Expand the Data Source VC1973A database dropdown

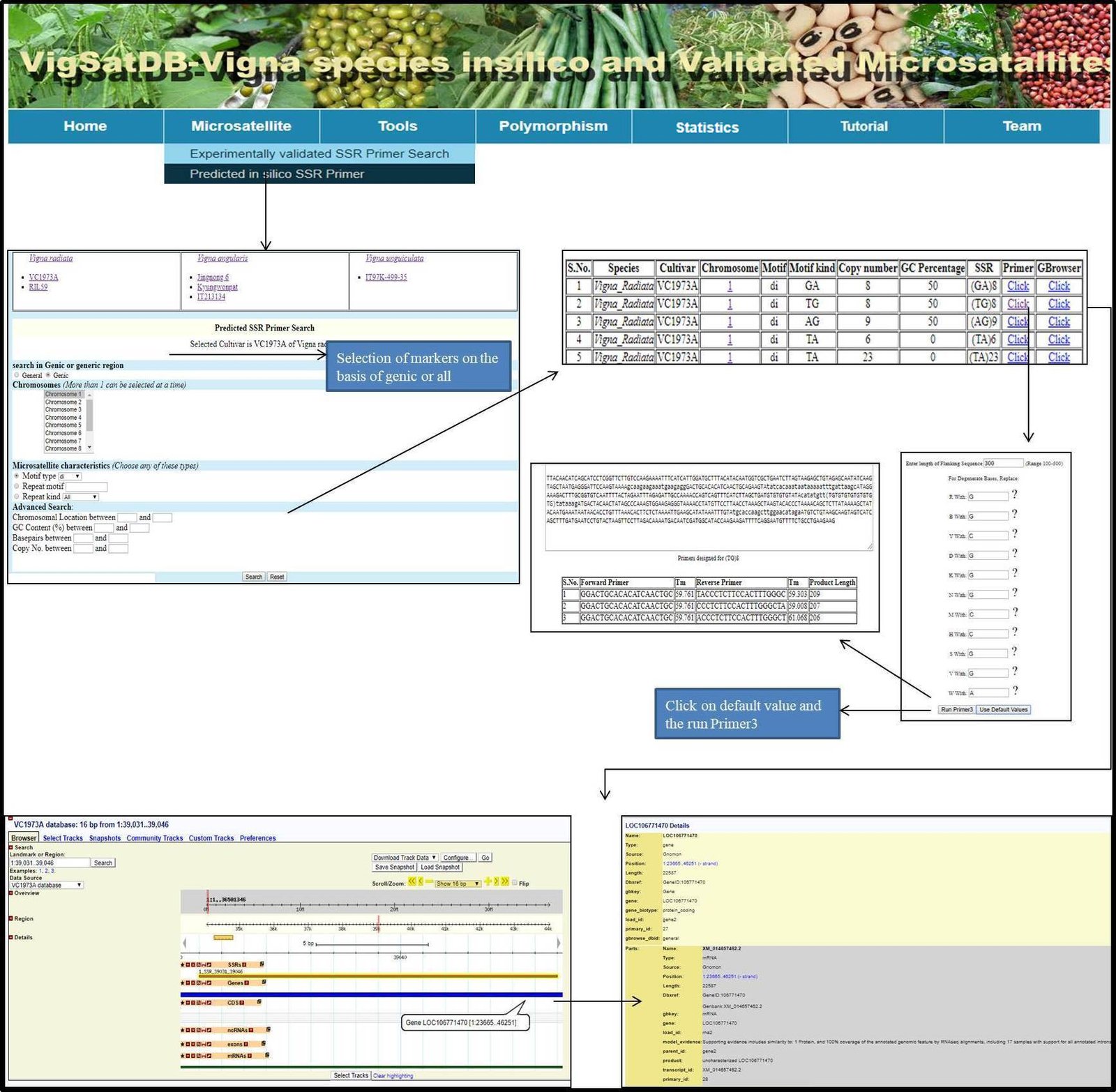46,885
